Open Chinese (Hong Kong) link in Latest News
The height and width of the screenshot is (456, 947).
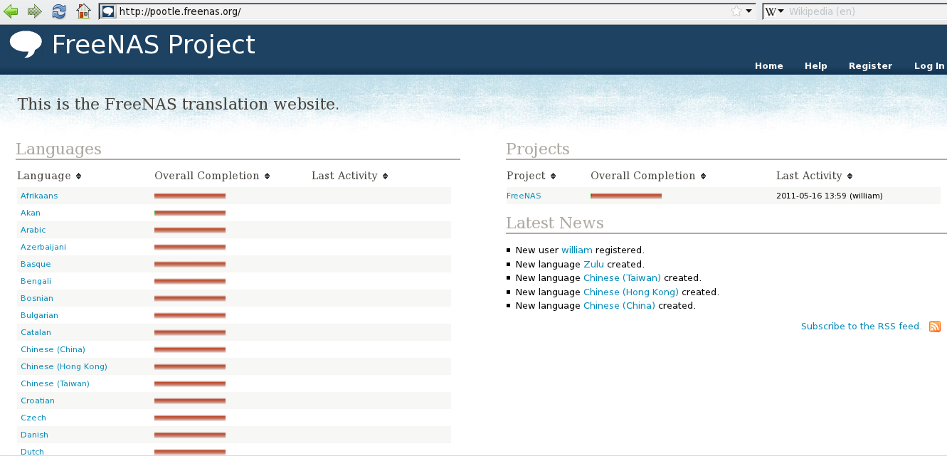[x=631, y=292]
